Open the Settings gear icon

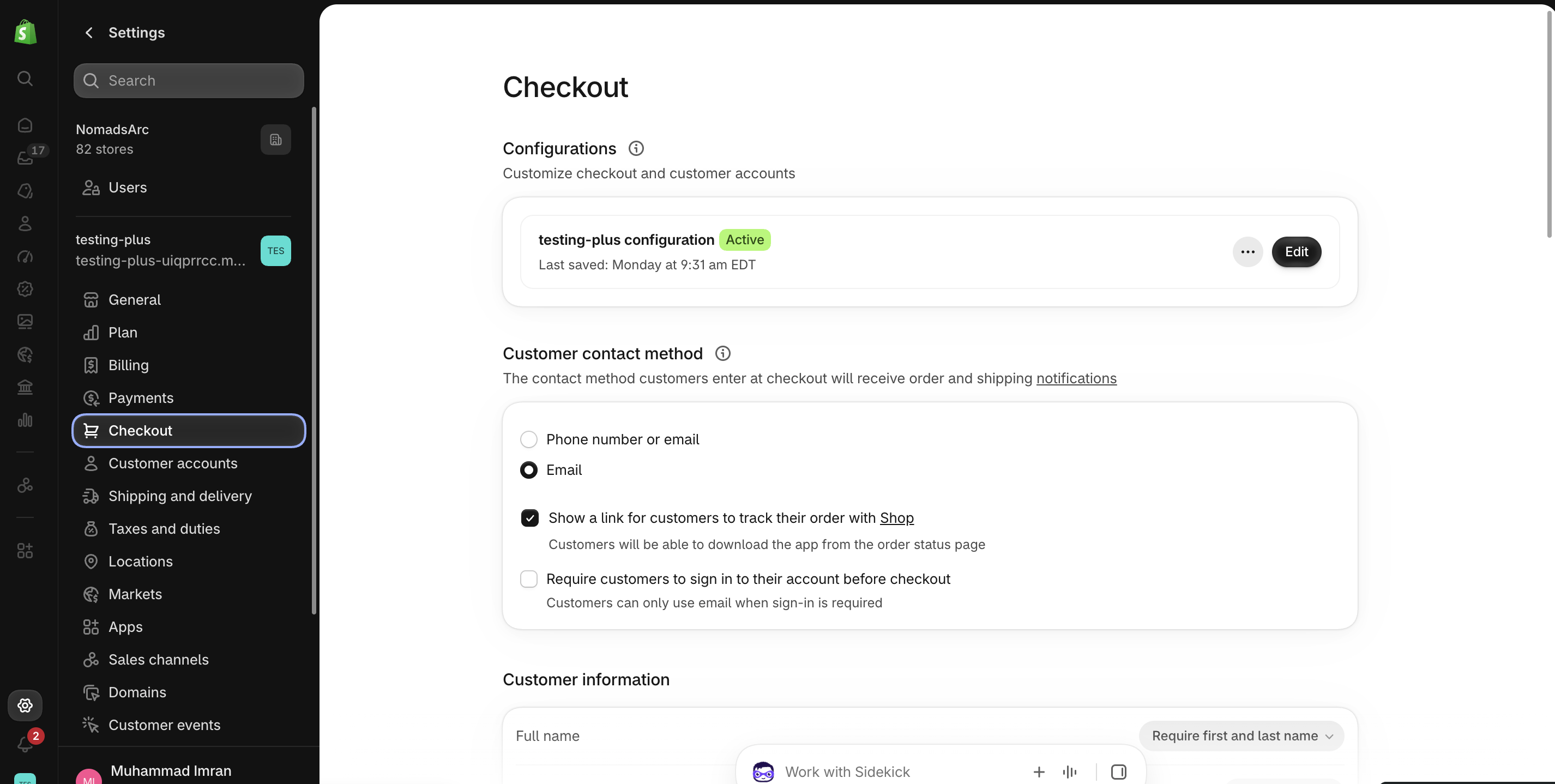(25, 705)
